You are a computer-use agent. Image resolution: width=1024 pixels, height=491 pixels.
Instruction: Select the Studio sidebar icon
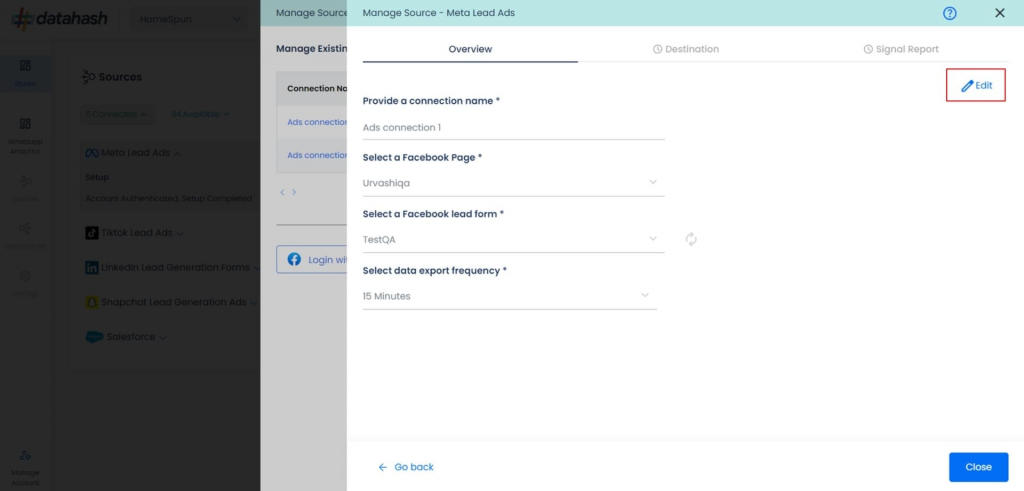coord(25,73)
